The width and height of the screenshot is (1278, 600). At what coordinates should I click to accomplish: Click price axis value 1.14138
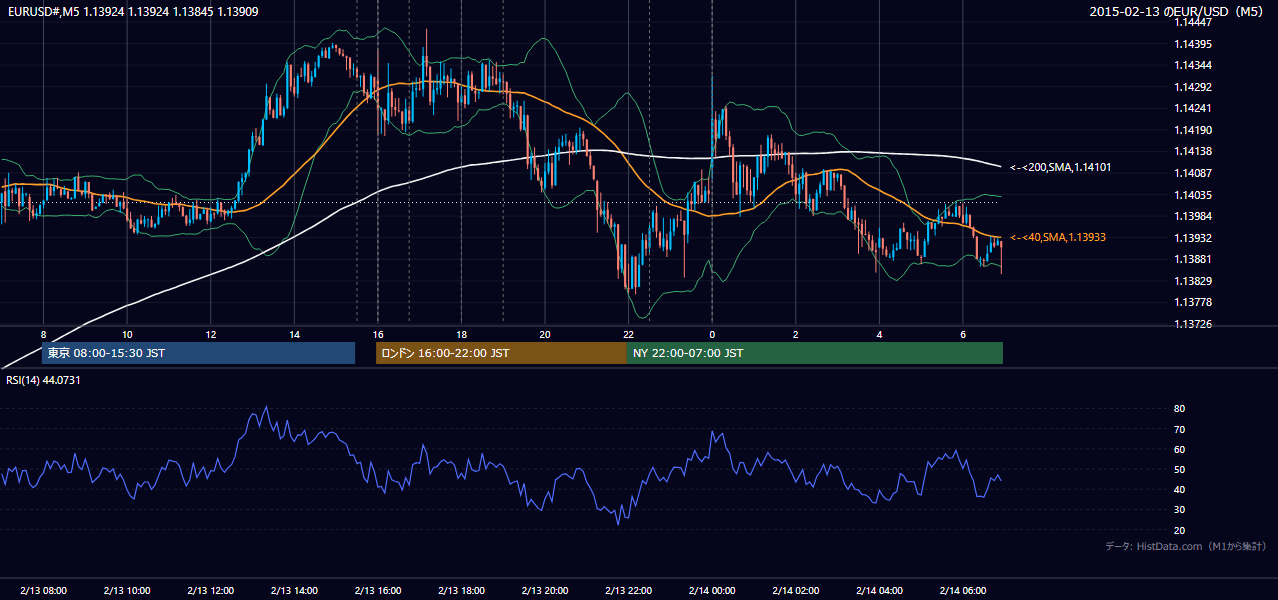click(1195, 151)
